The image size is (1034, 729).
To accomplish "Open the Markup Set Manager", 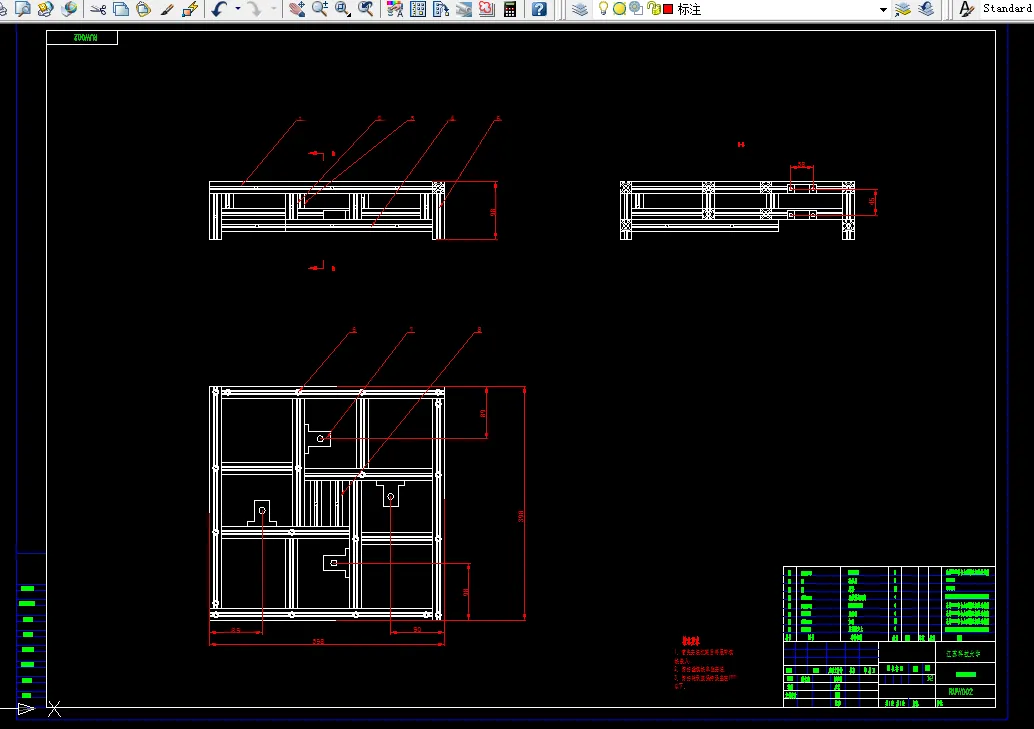I will coord(487,9).
